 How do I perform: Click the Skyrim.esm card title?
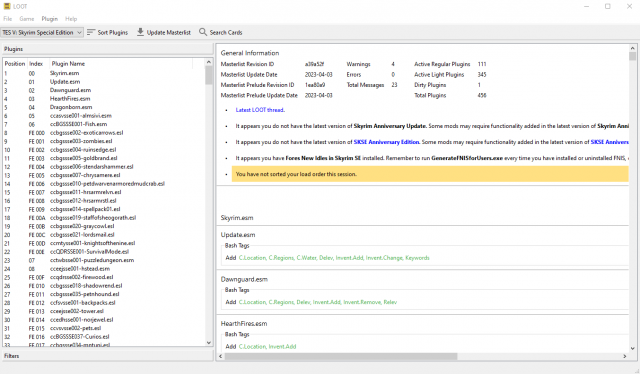point(237,218)
